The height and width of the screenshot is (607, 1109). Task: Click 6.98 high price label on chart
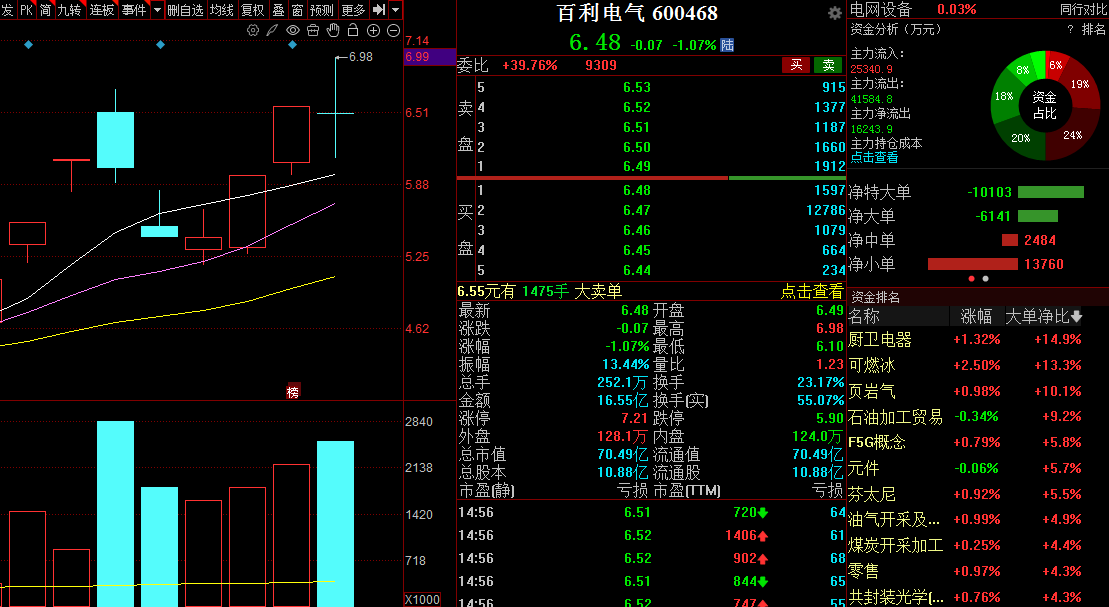click(361, 57)
